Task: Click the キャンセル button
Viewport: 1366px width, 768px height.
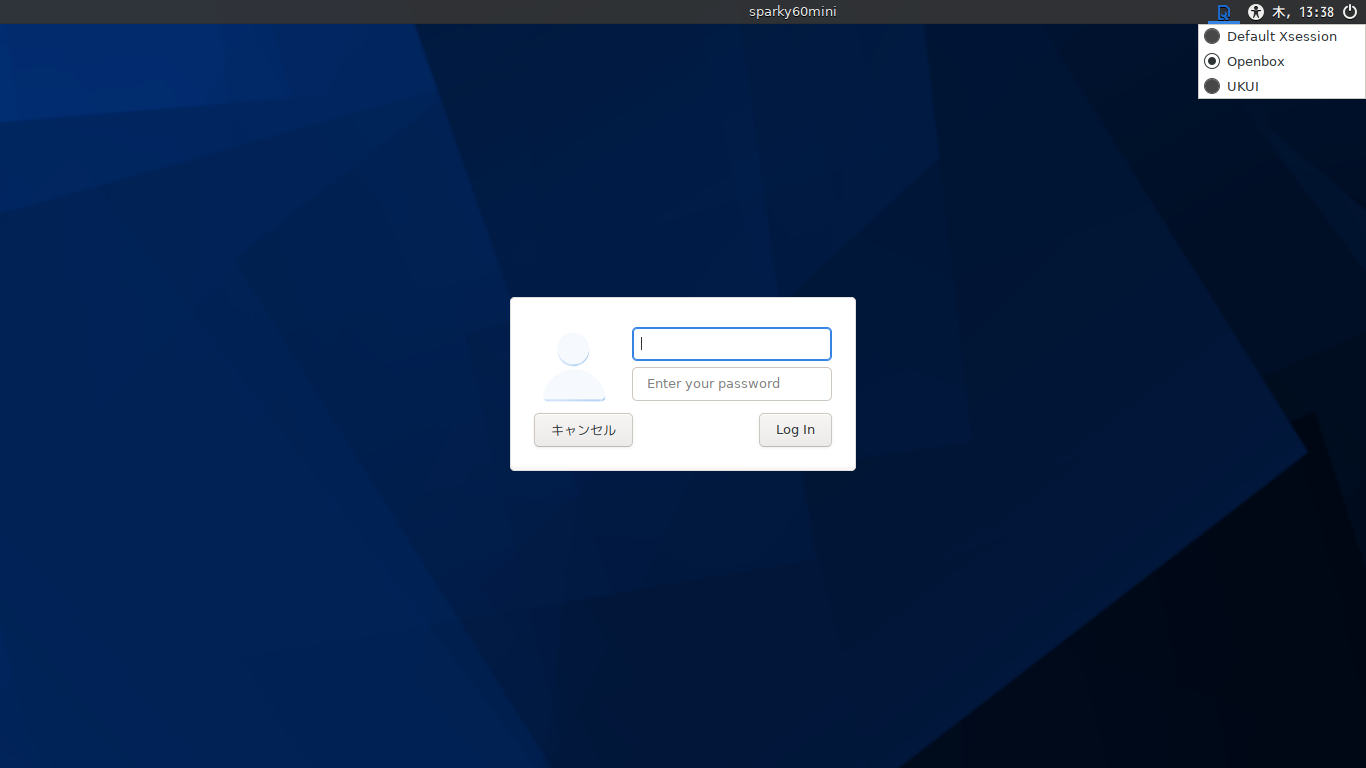Action: (583, 430)
